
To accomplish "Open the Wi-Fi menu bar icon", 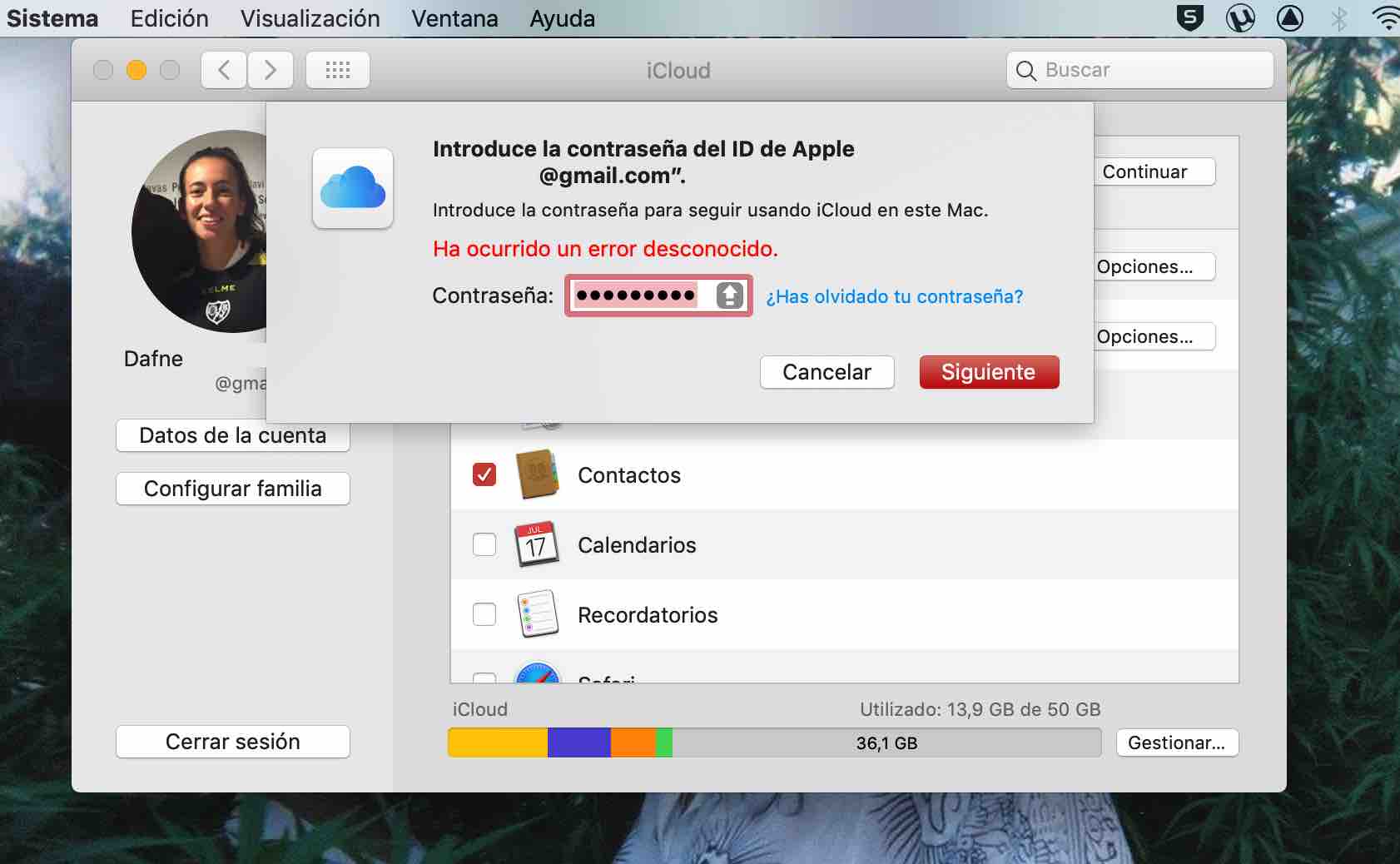I will pyautogui.click(x=1386, y=18).
